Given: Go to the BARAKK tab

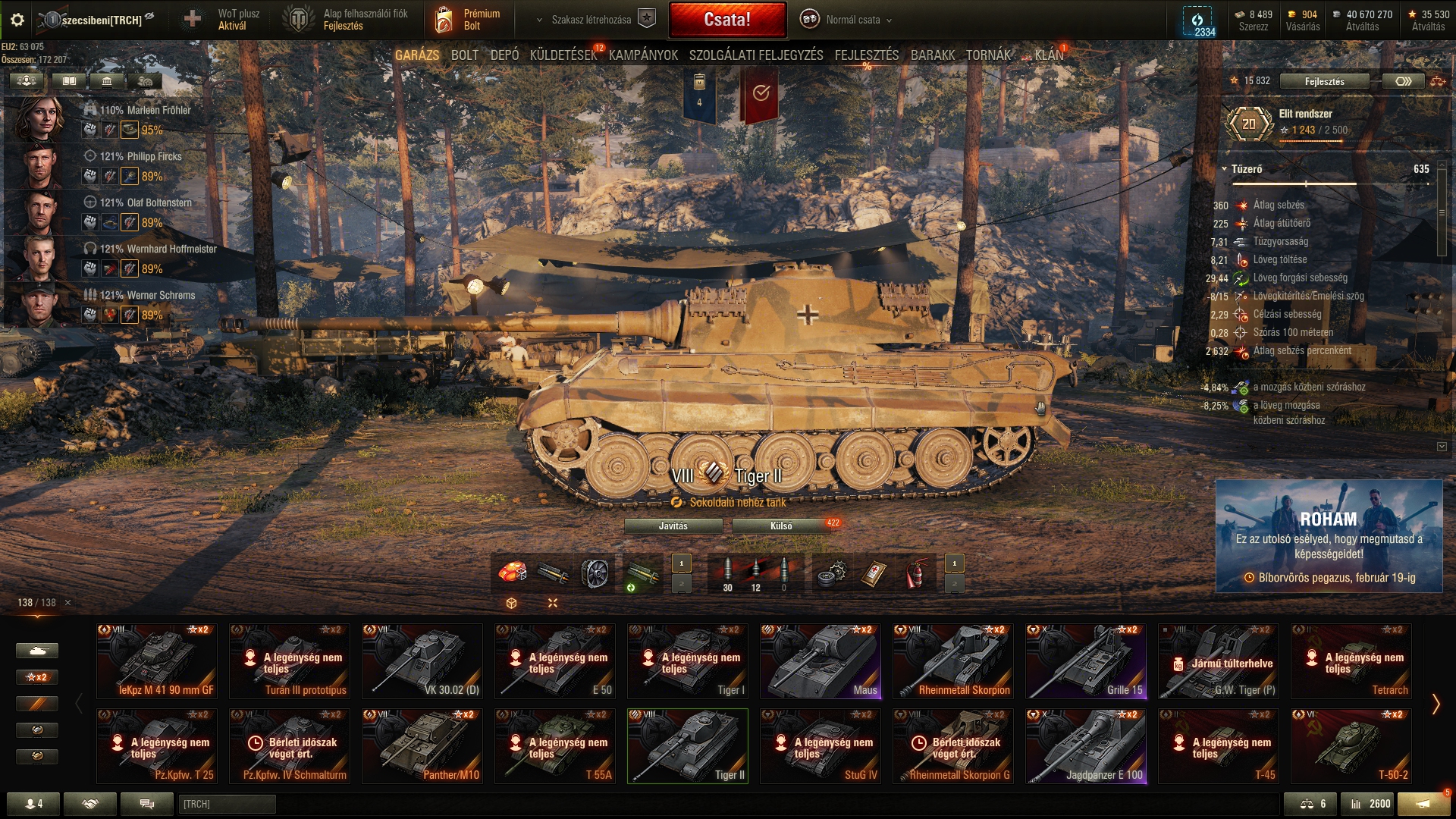Looking at the screenshot, I should tap(932, 55).
